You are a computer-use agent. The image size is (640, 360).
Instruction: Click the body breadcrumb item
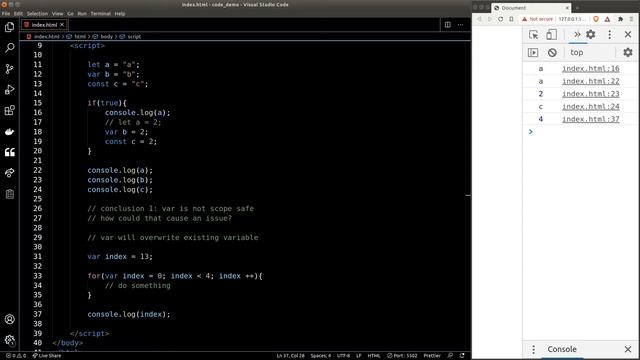(106, 36)
